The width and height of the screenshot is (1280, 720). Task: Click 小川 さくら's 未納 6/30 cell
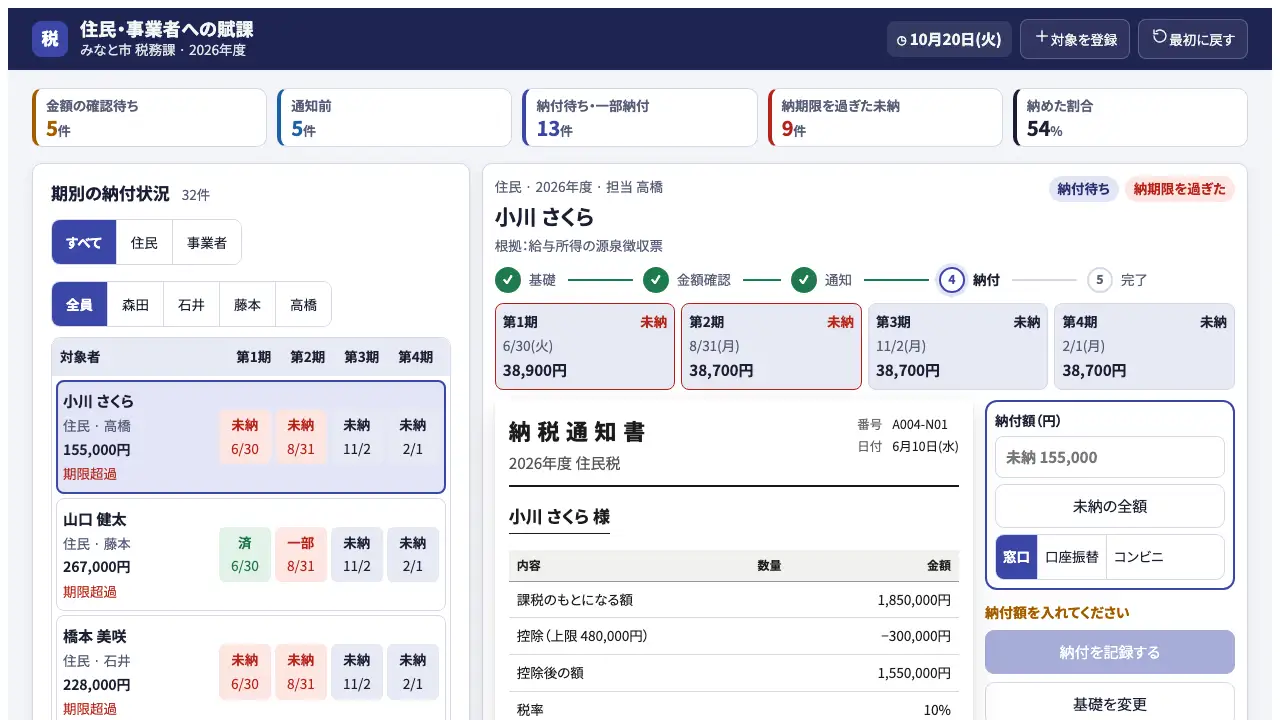[245, 437]
